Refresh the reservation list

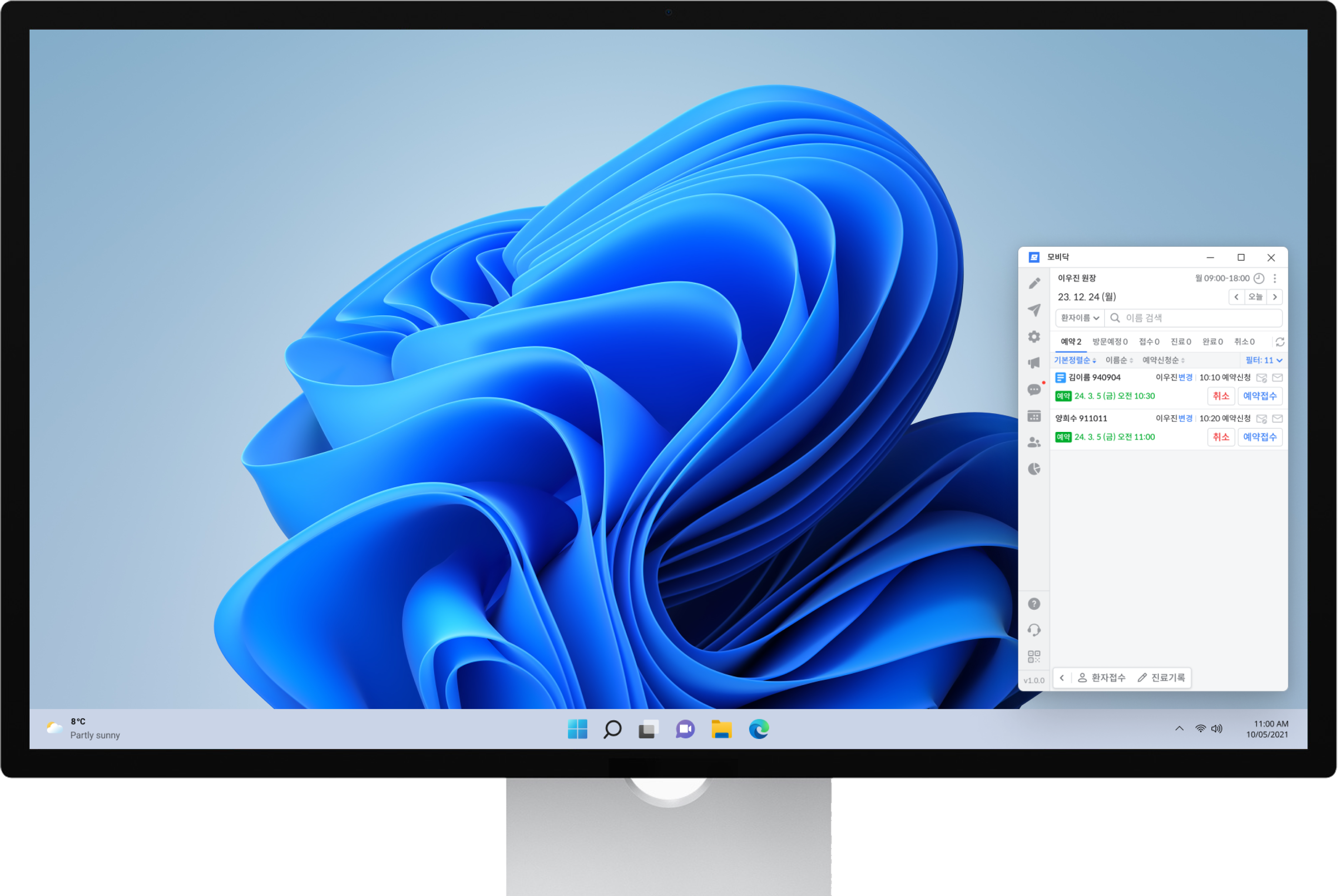pos(1280,342)
